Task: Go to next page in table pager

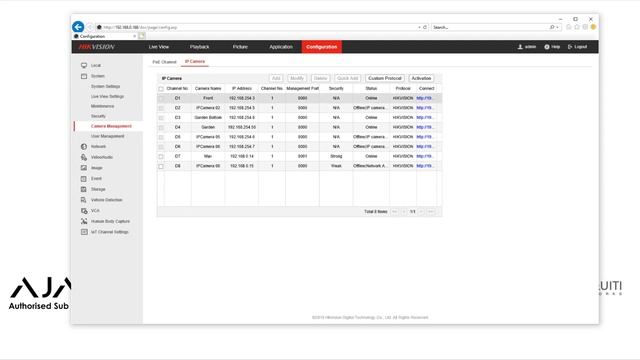Action: pyautogui.click(x=422, y=212)
